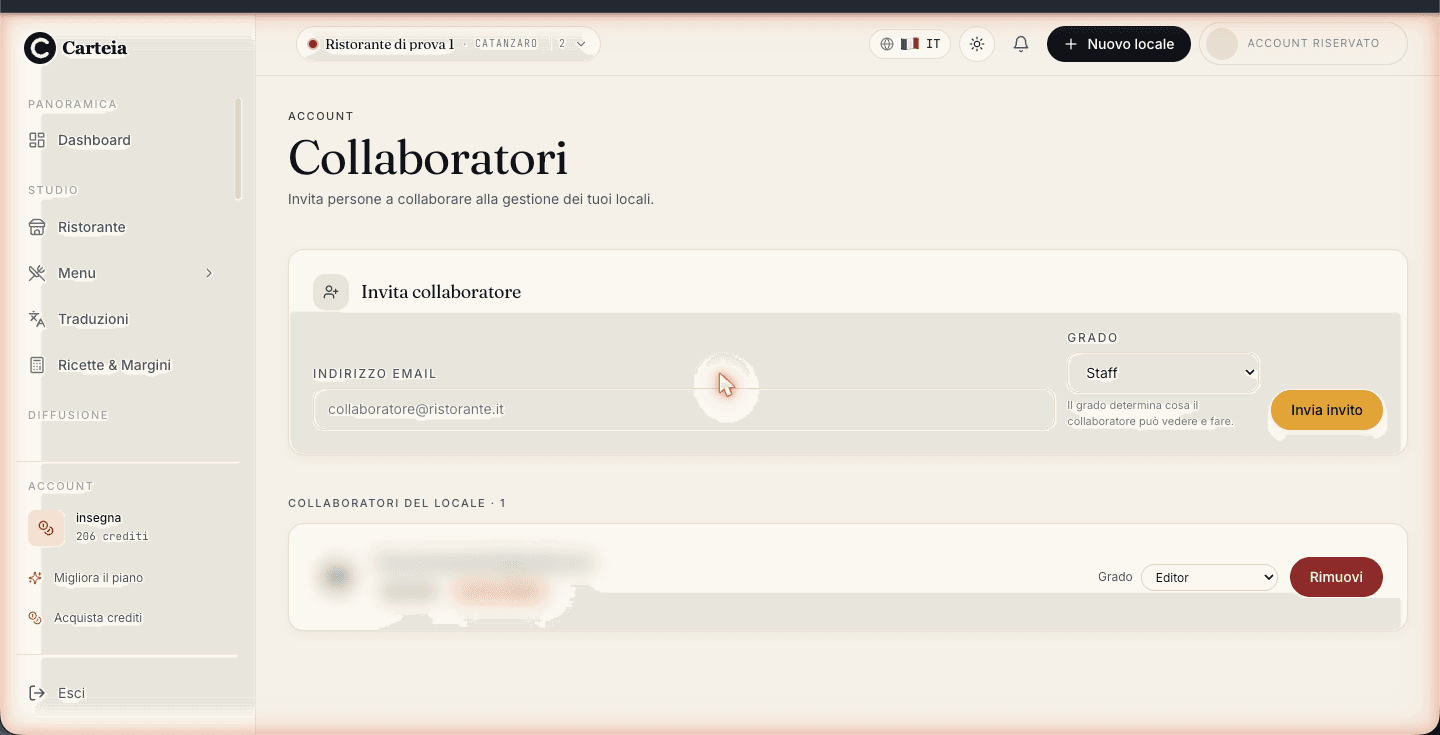Click the sidebar scrollbar

pos(238,148)
